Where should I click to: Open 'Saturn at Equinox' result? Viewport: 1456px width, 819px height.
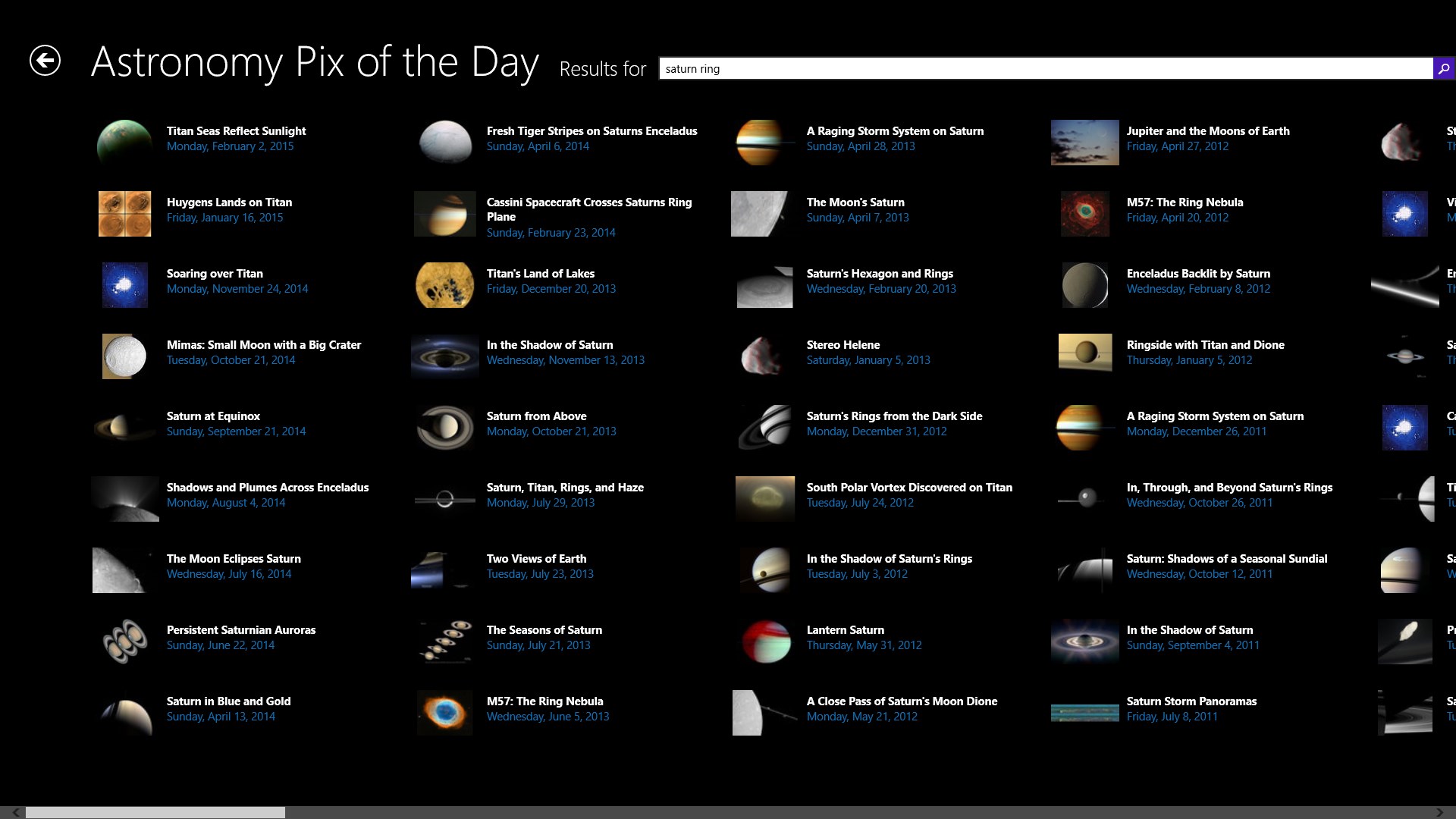coord(213,416)
